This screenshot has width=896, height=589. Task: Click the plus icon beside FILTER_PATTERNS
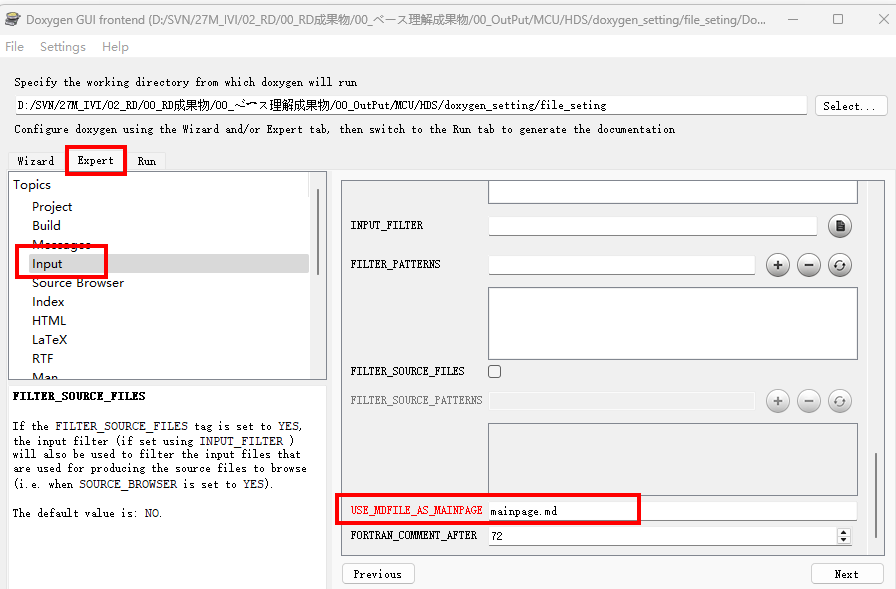pos(777,264)
